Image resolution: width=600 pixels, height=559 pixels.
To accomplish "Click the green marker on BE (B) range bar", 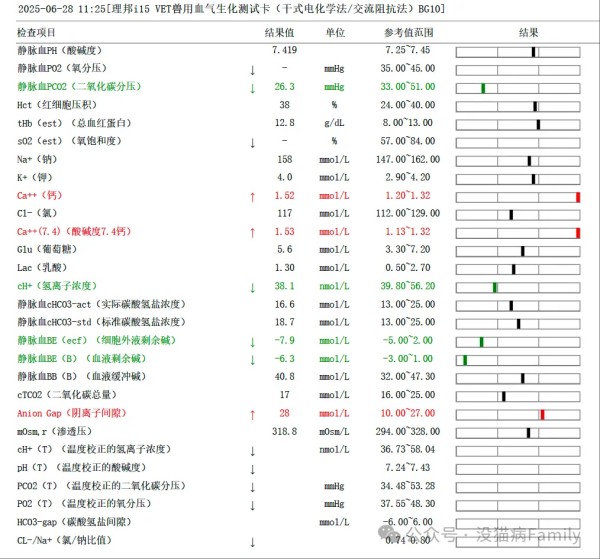I will (x=465, y=360).
